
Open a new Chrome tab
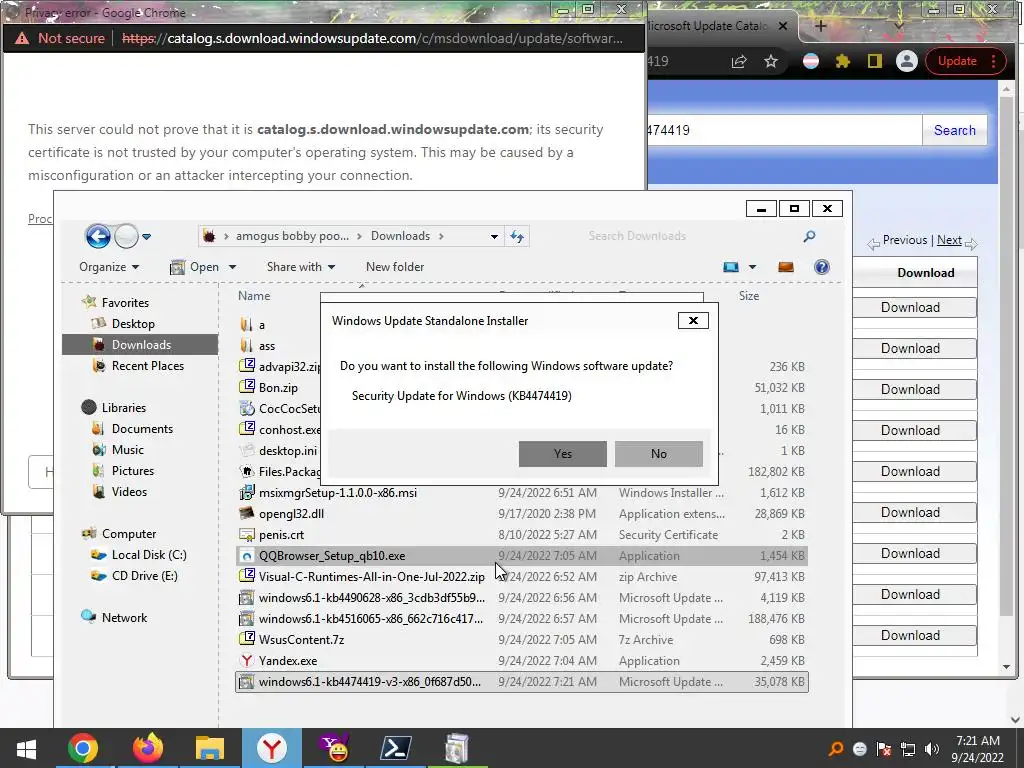[820, 26]
